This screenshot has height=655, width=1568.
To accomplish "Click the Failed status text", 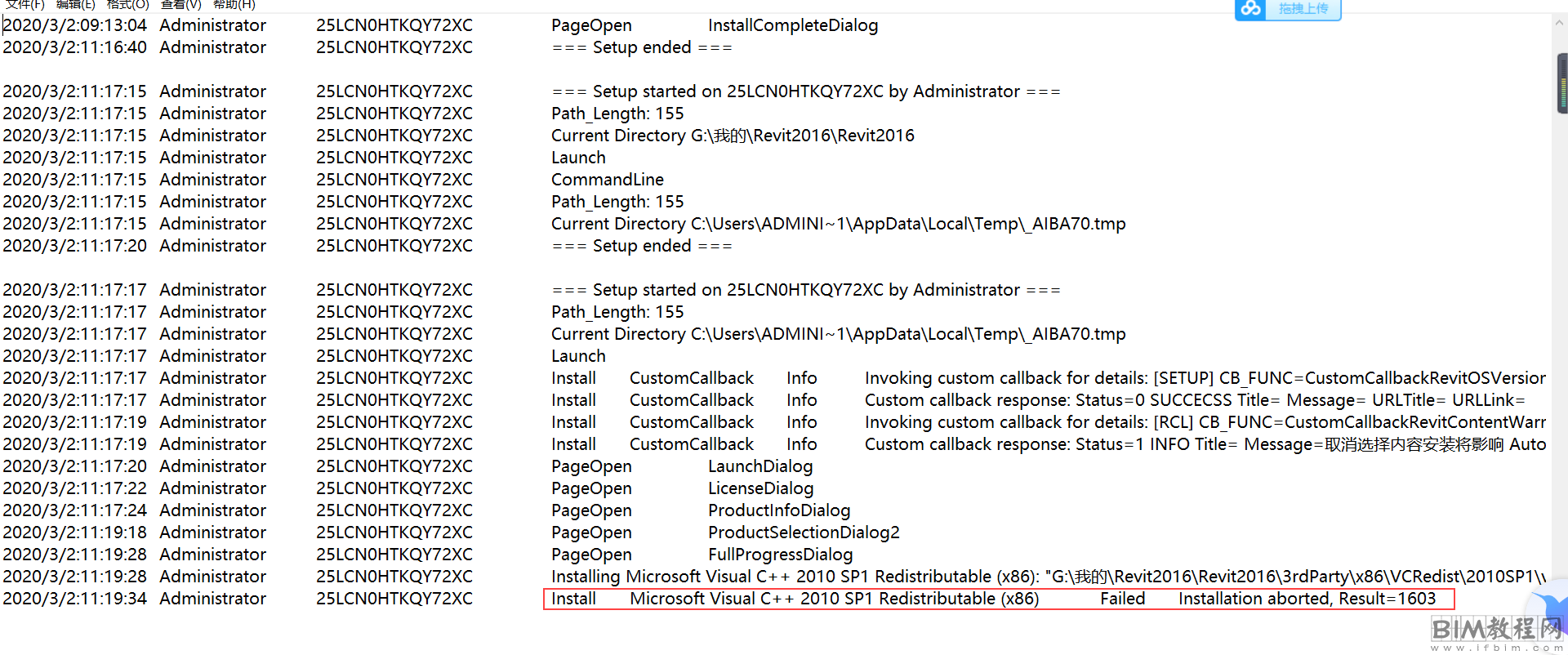I will pos(1122,599).
